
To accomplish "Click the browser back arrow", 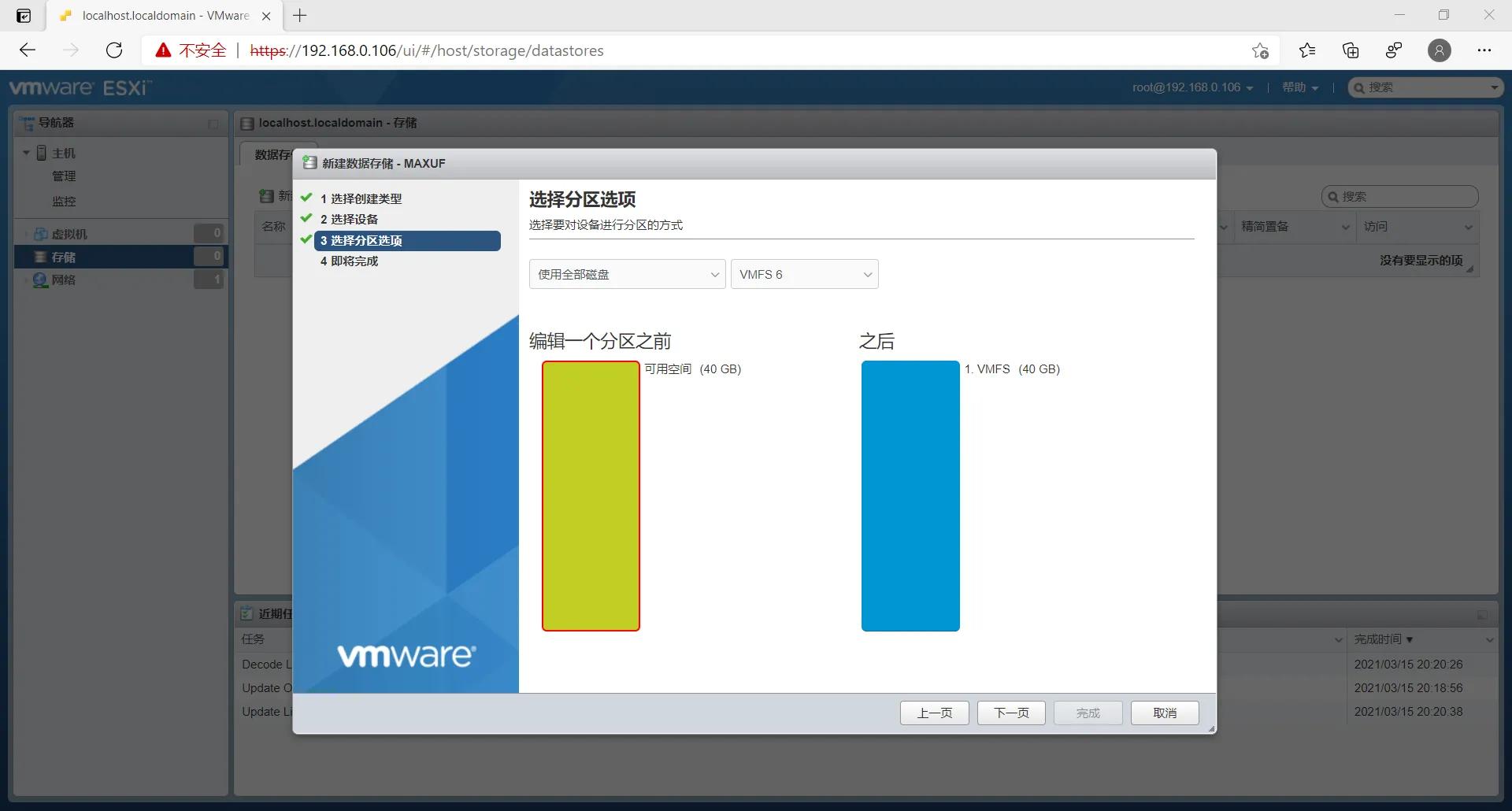I will tap(28, 50).
